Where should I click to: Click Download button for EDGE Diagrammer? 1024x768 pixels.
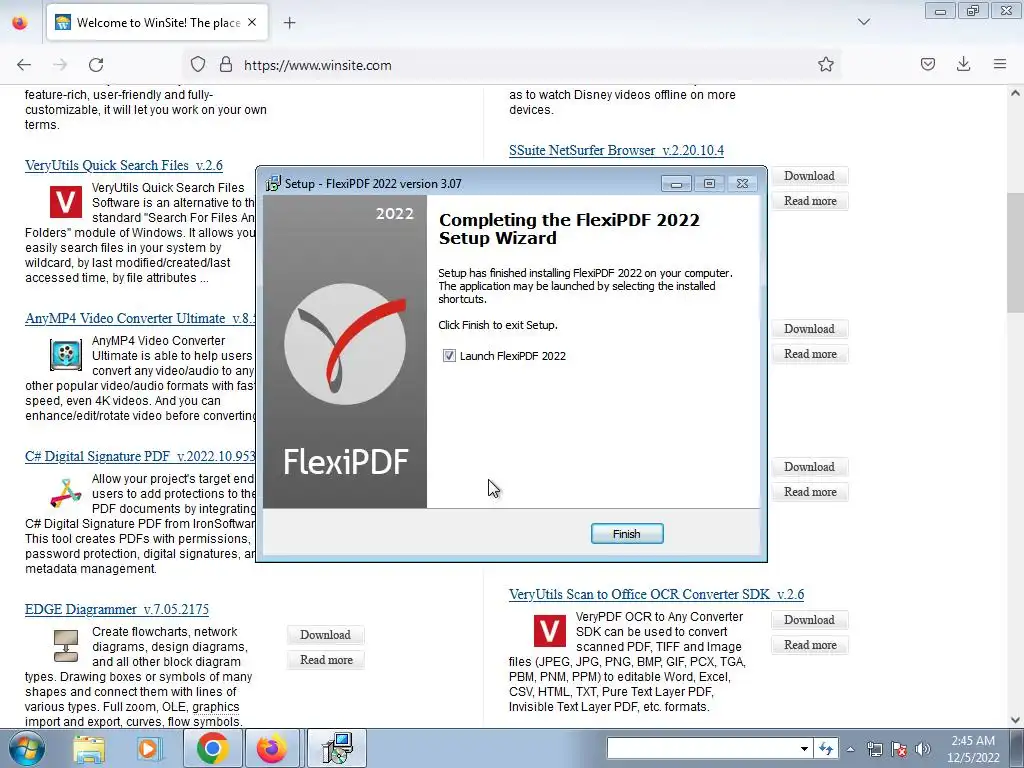click(x=325, y=635)
